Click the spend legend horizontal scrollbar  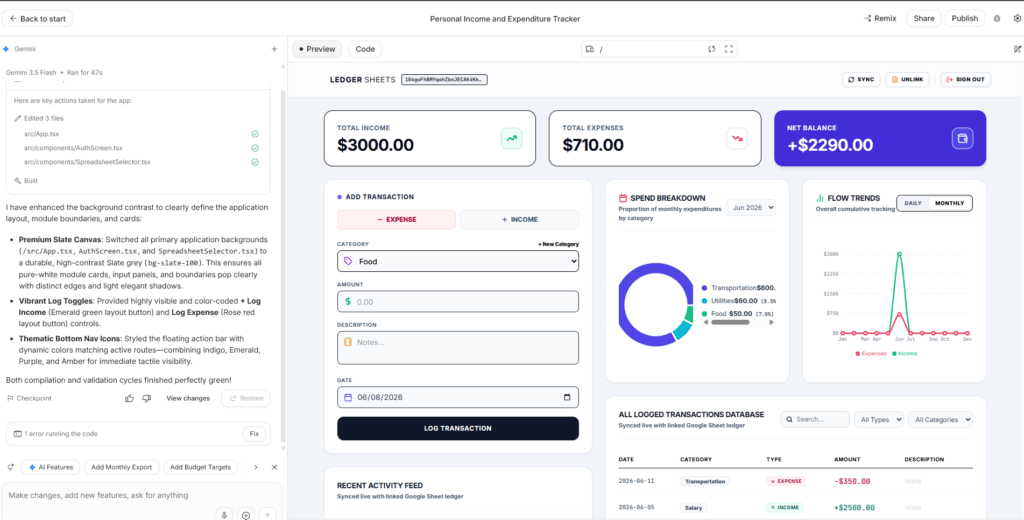(x=731, y=322)
